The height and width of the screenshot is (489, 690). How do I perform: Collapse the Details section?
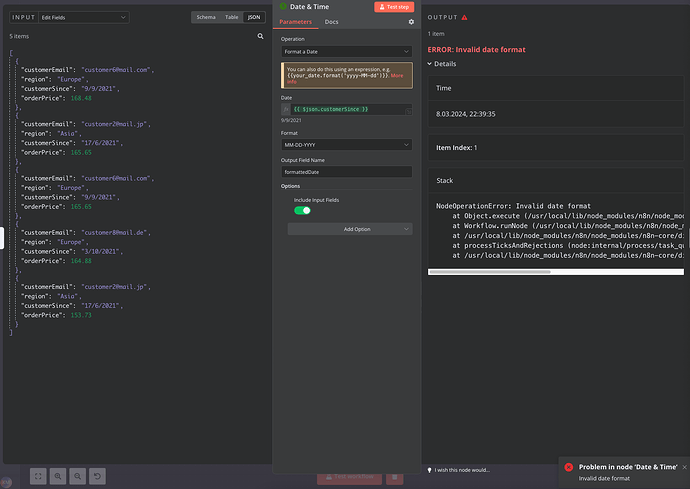pos(442,64)
